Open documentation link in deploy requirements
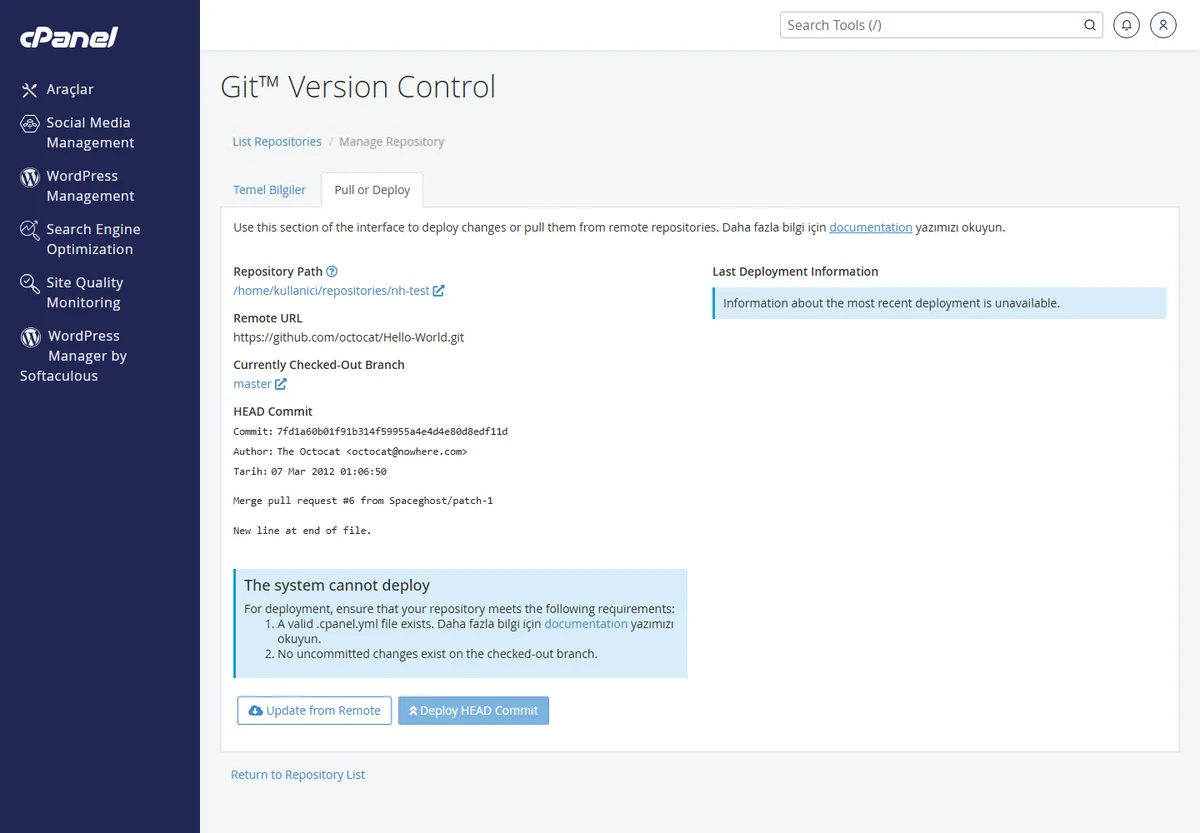Image resolution: width=1200 pixels, height=833 pixels. [586, 623]
